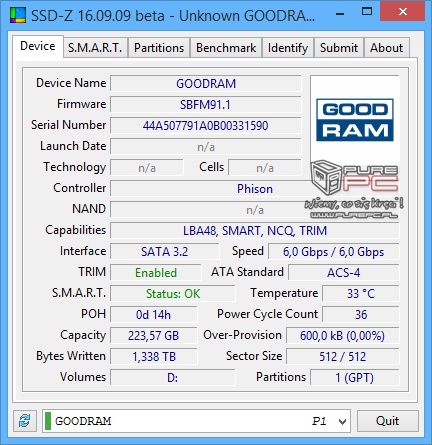Click the Quit button

click(x=387, y=421)
